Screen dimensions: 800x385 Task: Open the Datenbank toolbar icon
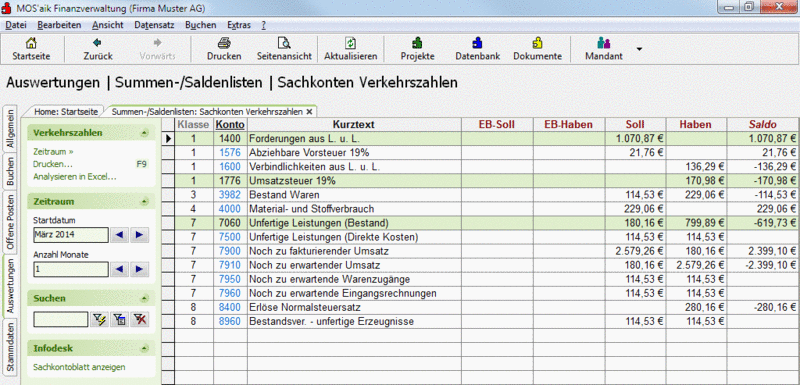click(478, 43)
